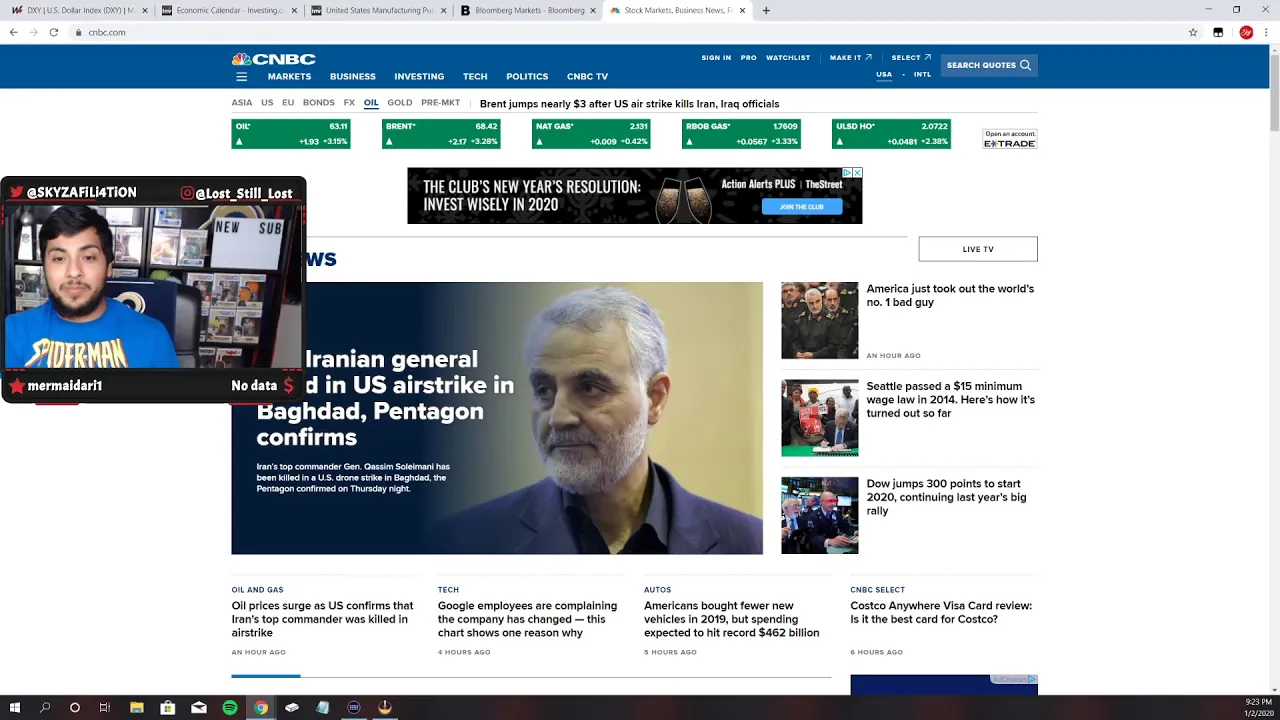Image resolution: width=1280 pixels, height=720 pixels.
Task: Open the ULSD HO quote tile
Action: [891, 134]
